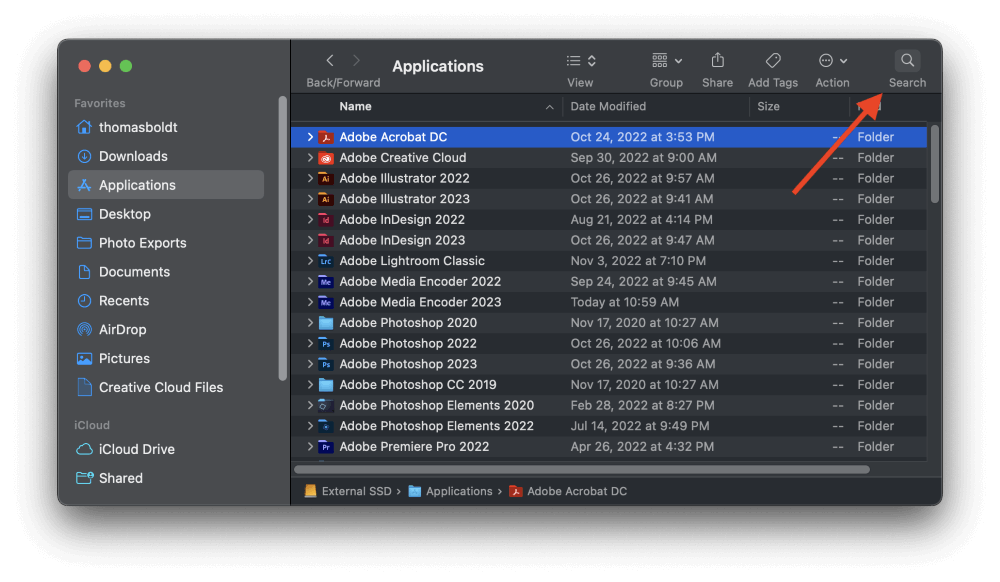Click the Search magnifier icon in toolbar
This screenshot has width=1000, height=582.
point(907,61)
